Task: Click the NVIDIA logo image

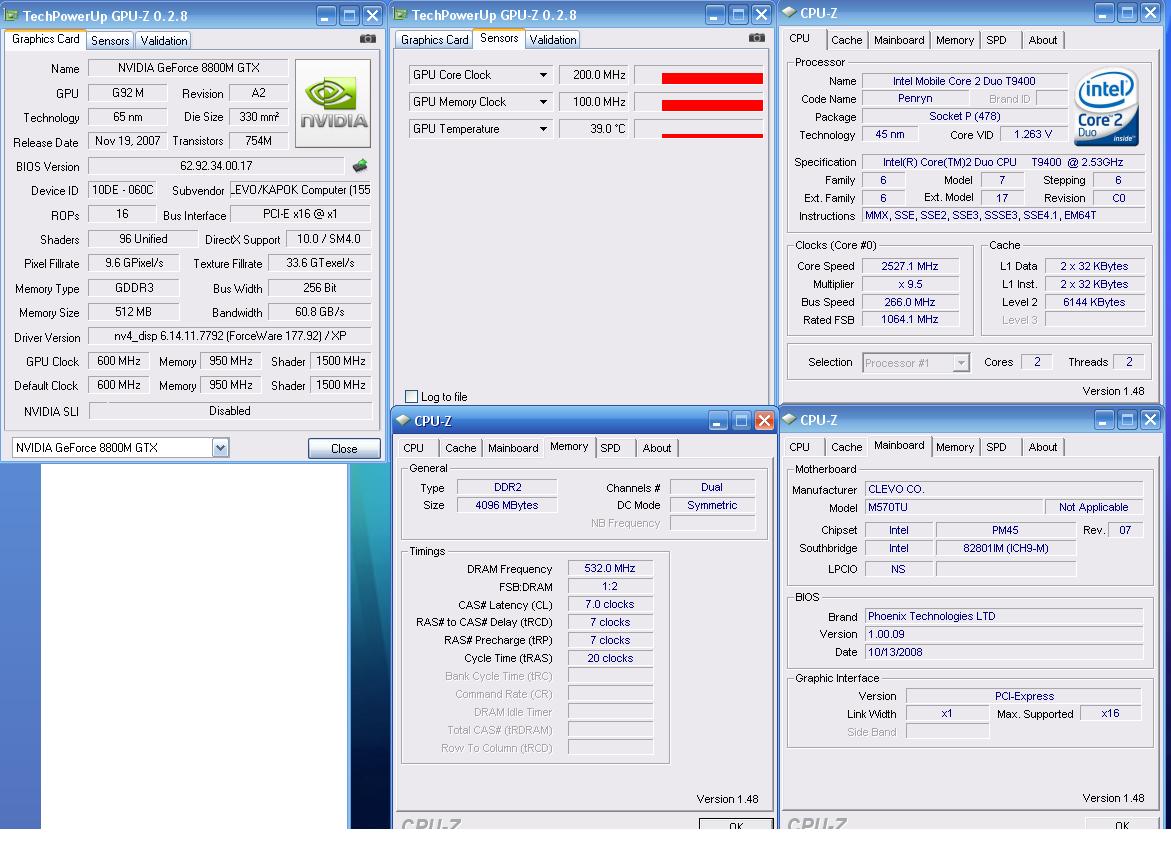Action: (x=333, y=104)
